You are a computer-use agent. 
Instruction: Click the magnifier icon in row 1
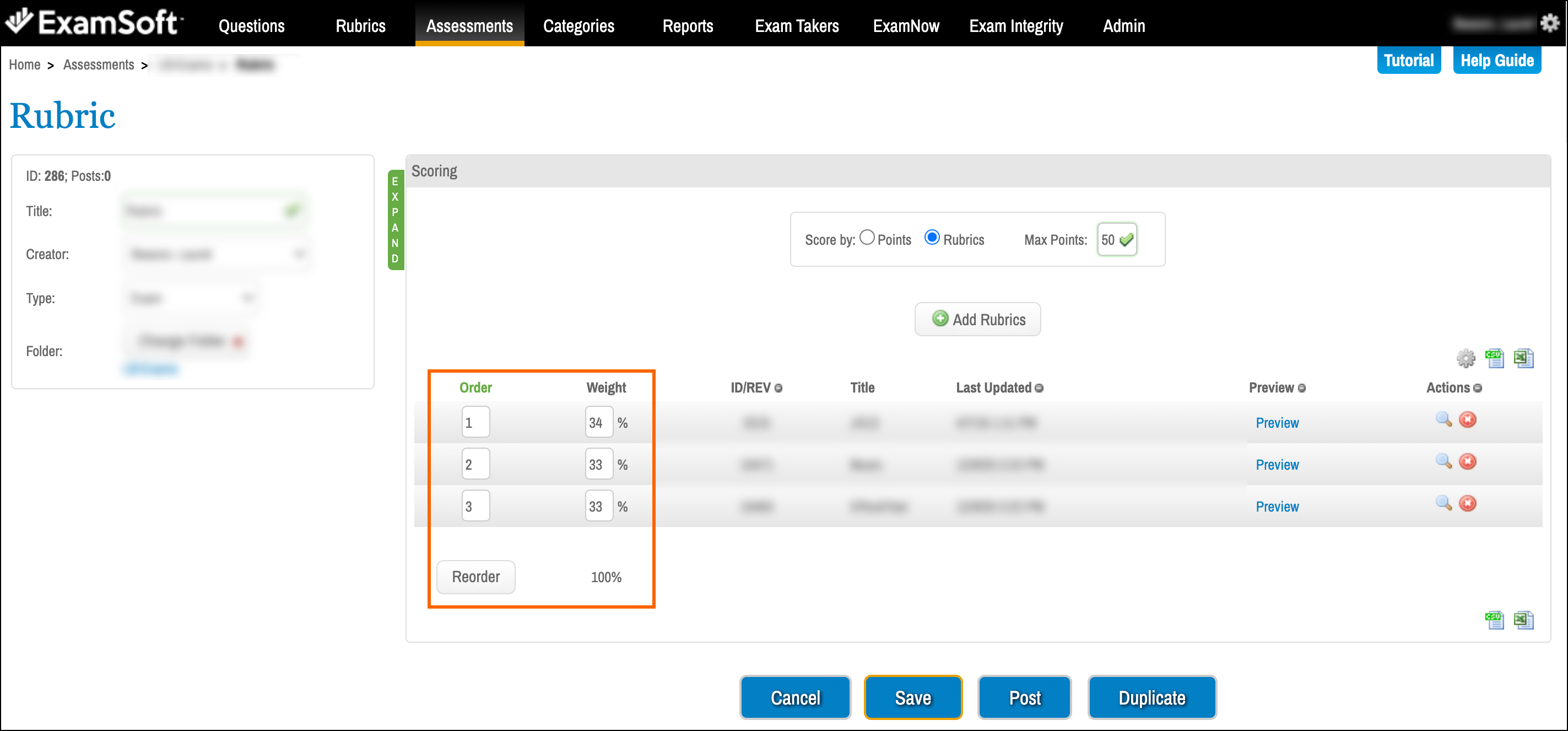1444,420
